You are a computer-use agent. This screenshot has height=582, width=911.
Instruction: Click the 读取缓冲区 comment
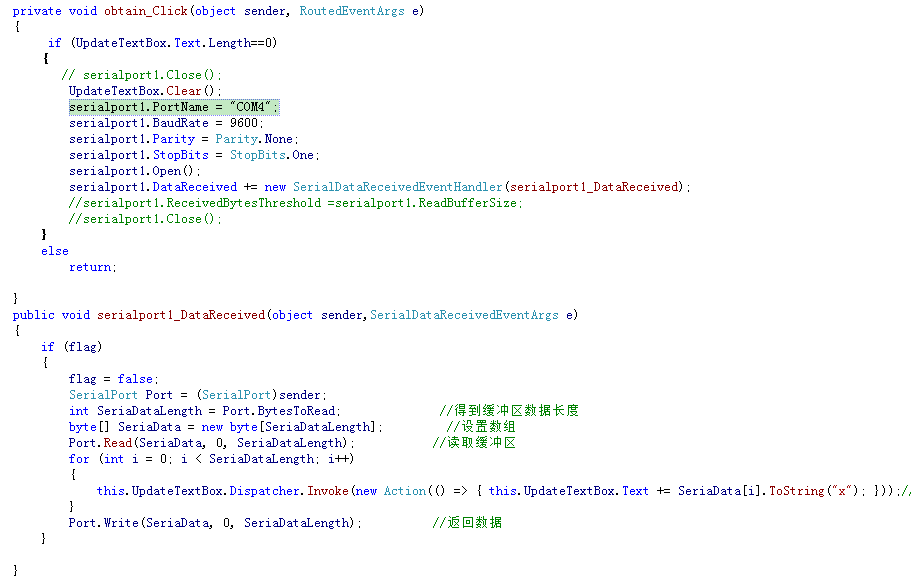474,443
